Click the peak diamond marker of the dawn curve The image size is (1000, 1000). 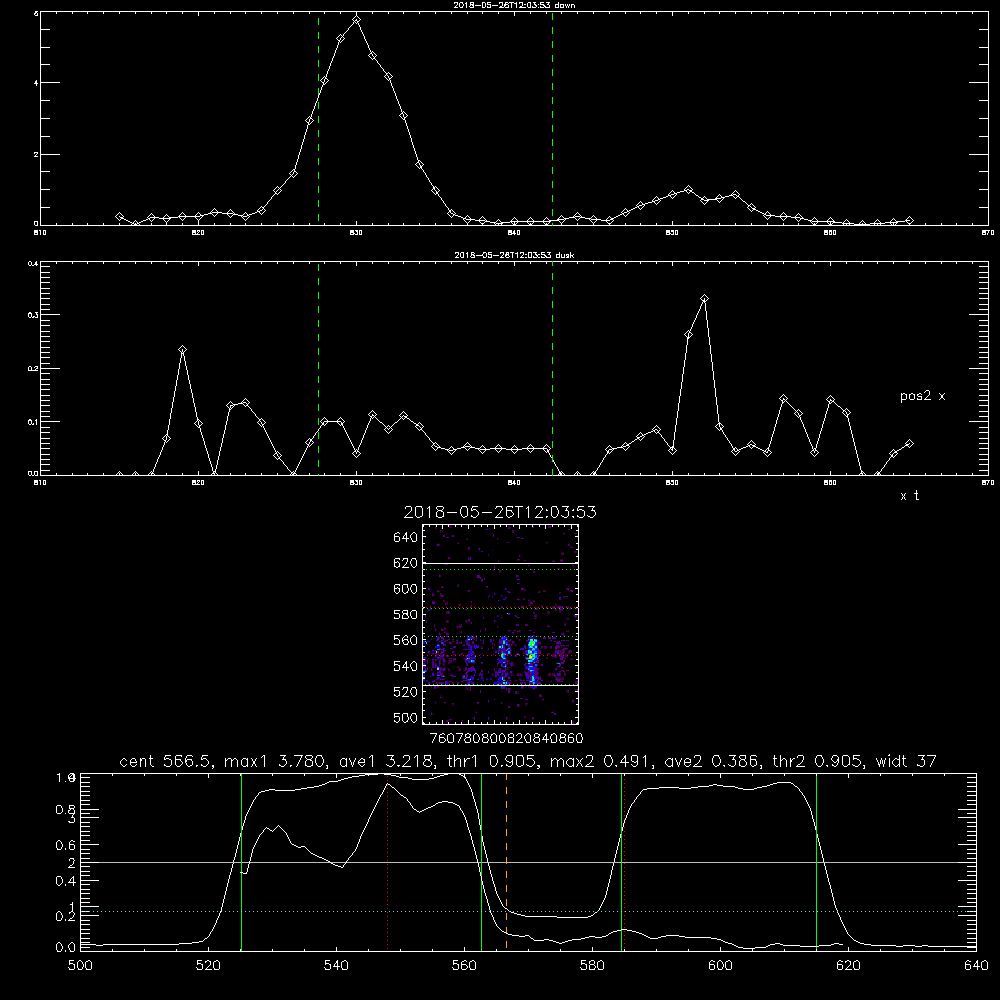(x=357, y=20)
